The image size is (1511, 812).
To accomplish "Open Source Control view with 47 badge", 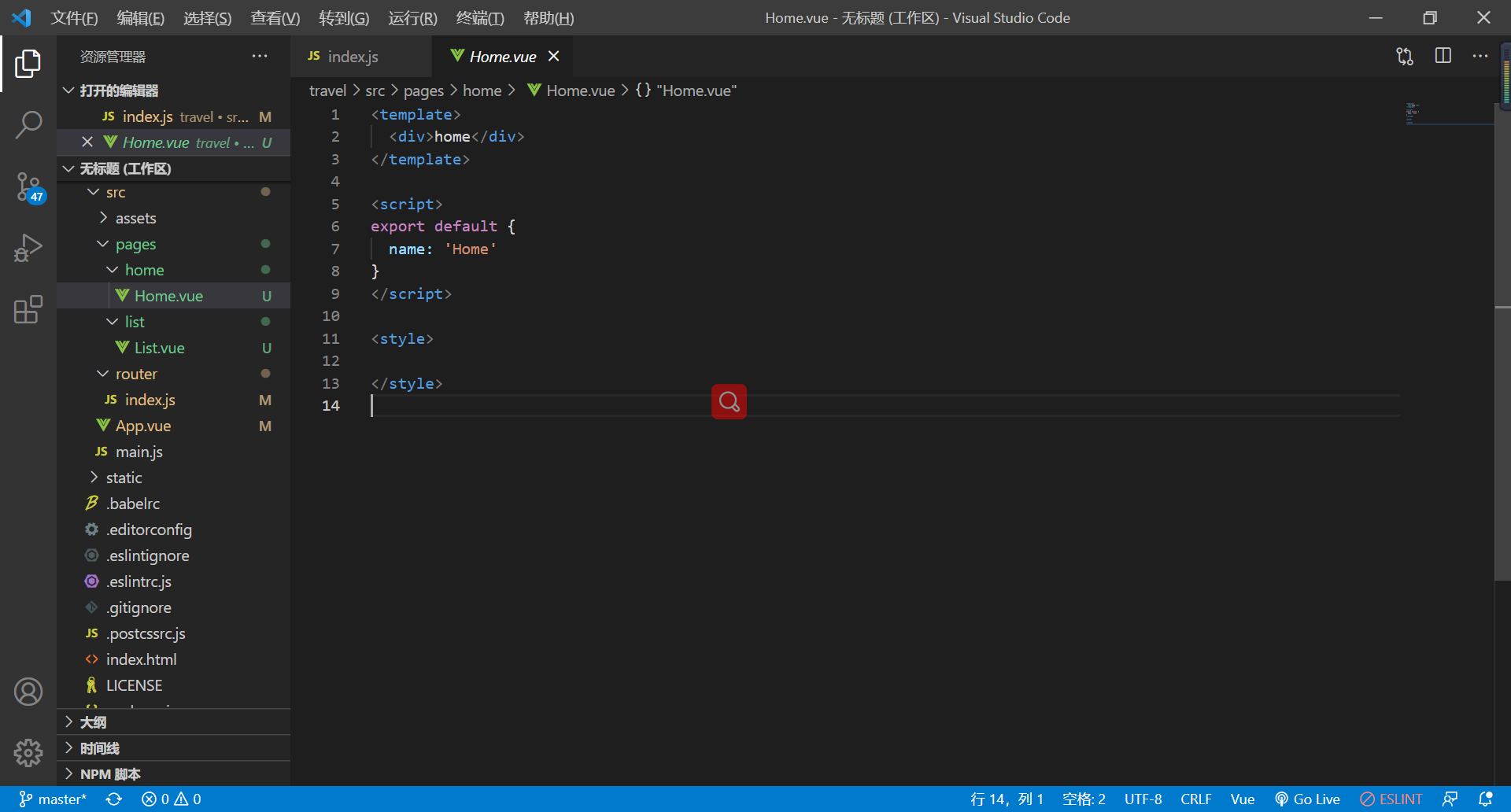I will [28, 187].
